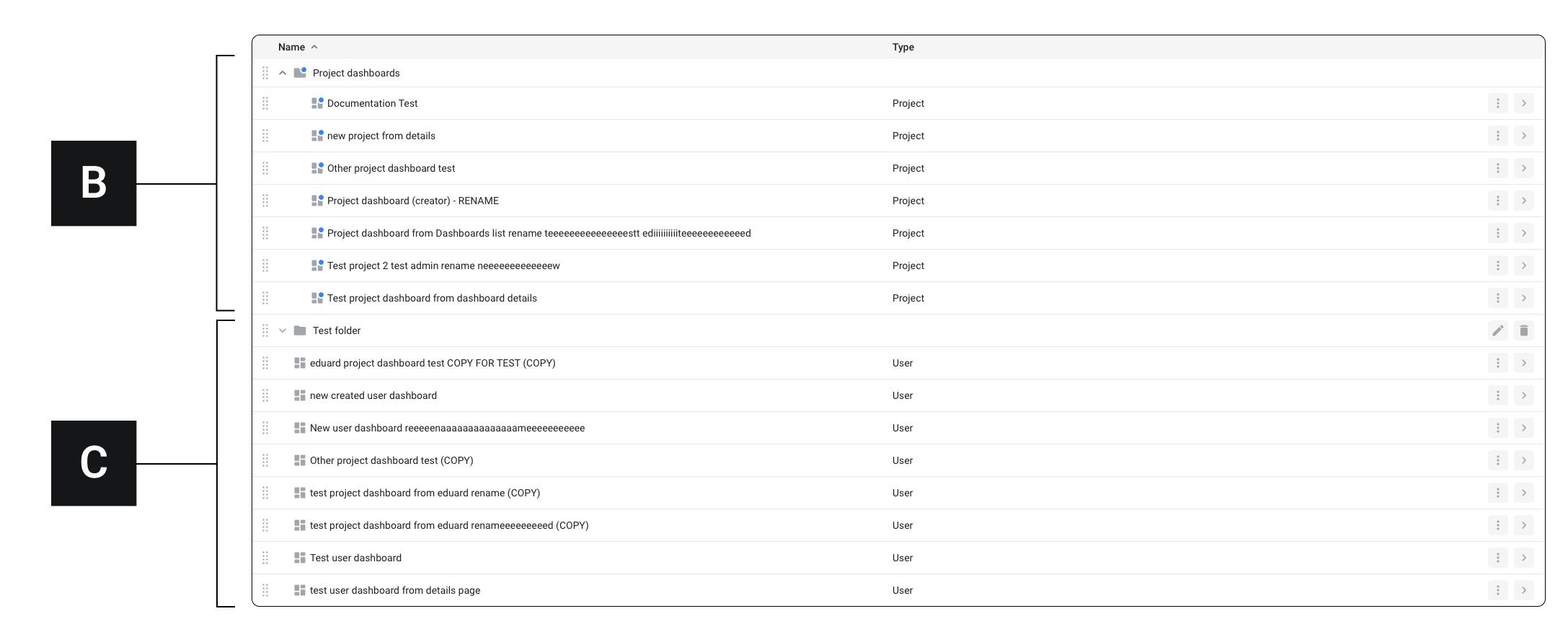Open the kebab menu for new created user dashboard
The height and width of the screenshot is (632, 1568).
1497,395
